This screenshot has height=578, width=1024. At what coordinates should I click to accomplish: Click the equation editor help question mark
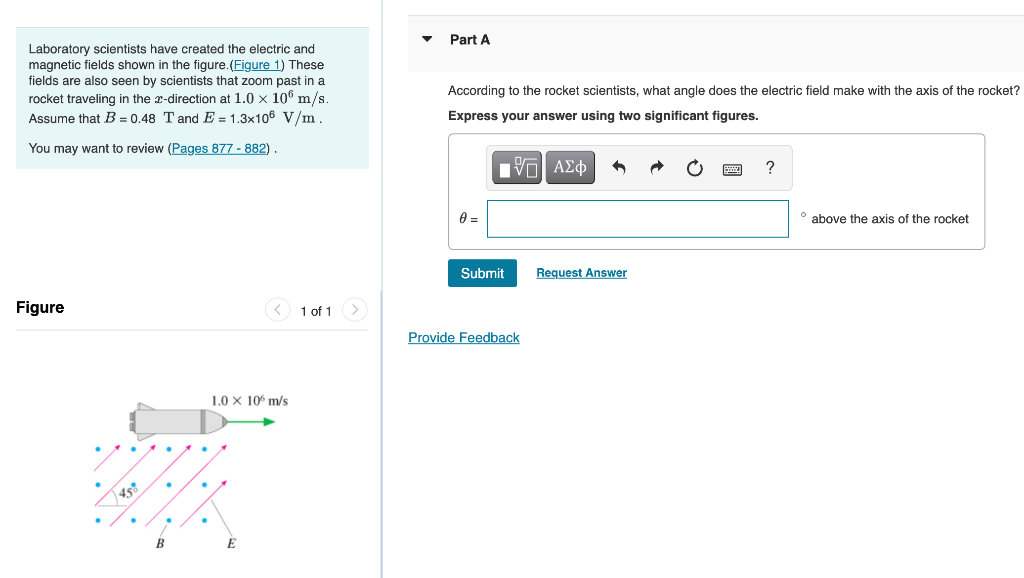pos(770,168)
